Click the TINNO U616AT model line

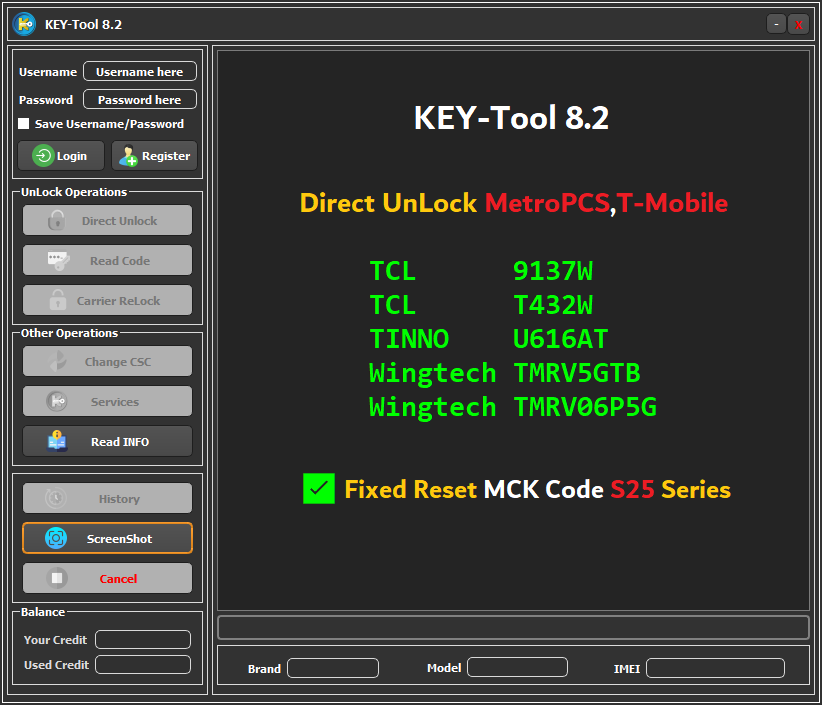(x=489, y=339)
